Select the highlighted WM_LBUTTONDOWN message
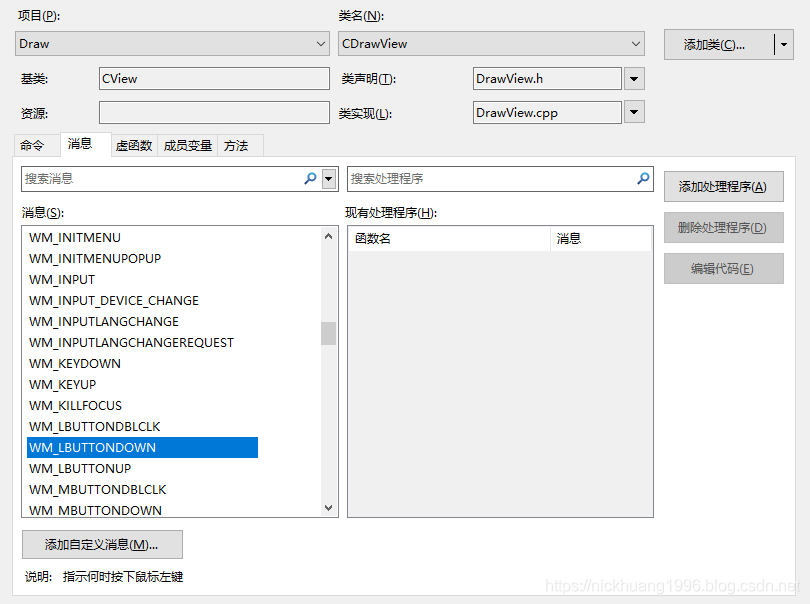The image size is (810, 604). click(143, 447)
